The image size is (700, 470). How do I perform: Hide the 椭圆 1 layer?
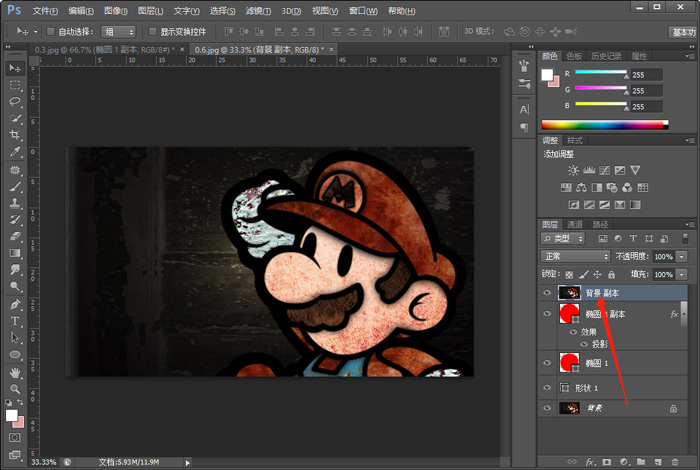547,363
